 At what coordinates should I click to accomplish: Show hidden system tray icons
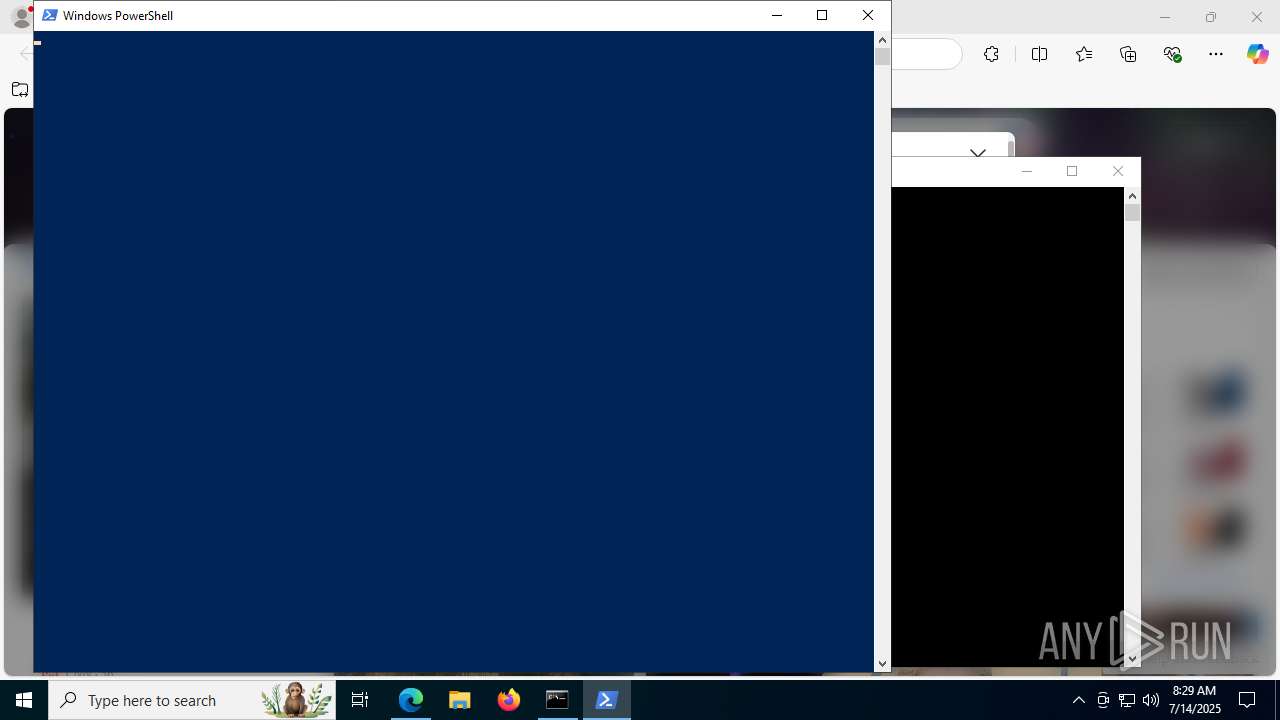1078,700
